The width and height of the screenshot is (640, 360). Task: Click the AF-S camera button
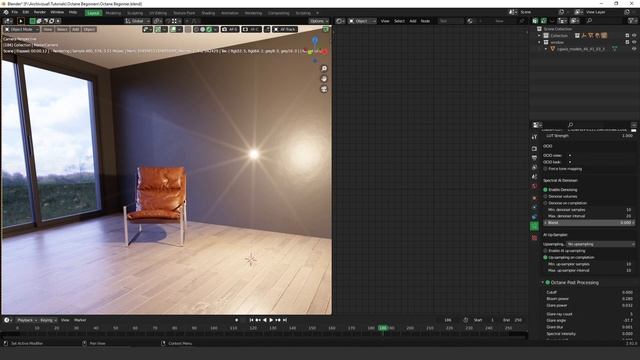click(x=230, y=29)
